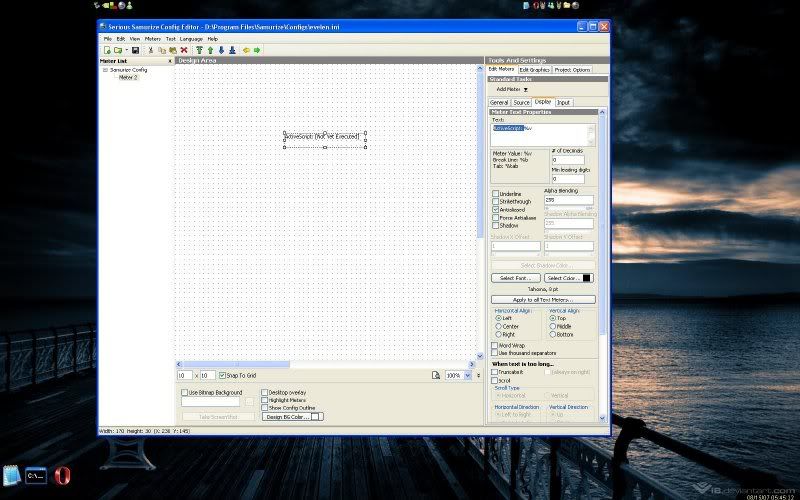Viewport: 800px width, 500px height.
Task: Switch to the Edit Graphics tab
Action: pyautogui.click(x=534, y=70)
